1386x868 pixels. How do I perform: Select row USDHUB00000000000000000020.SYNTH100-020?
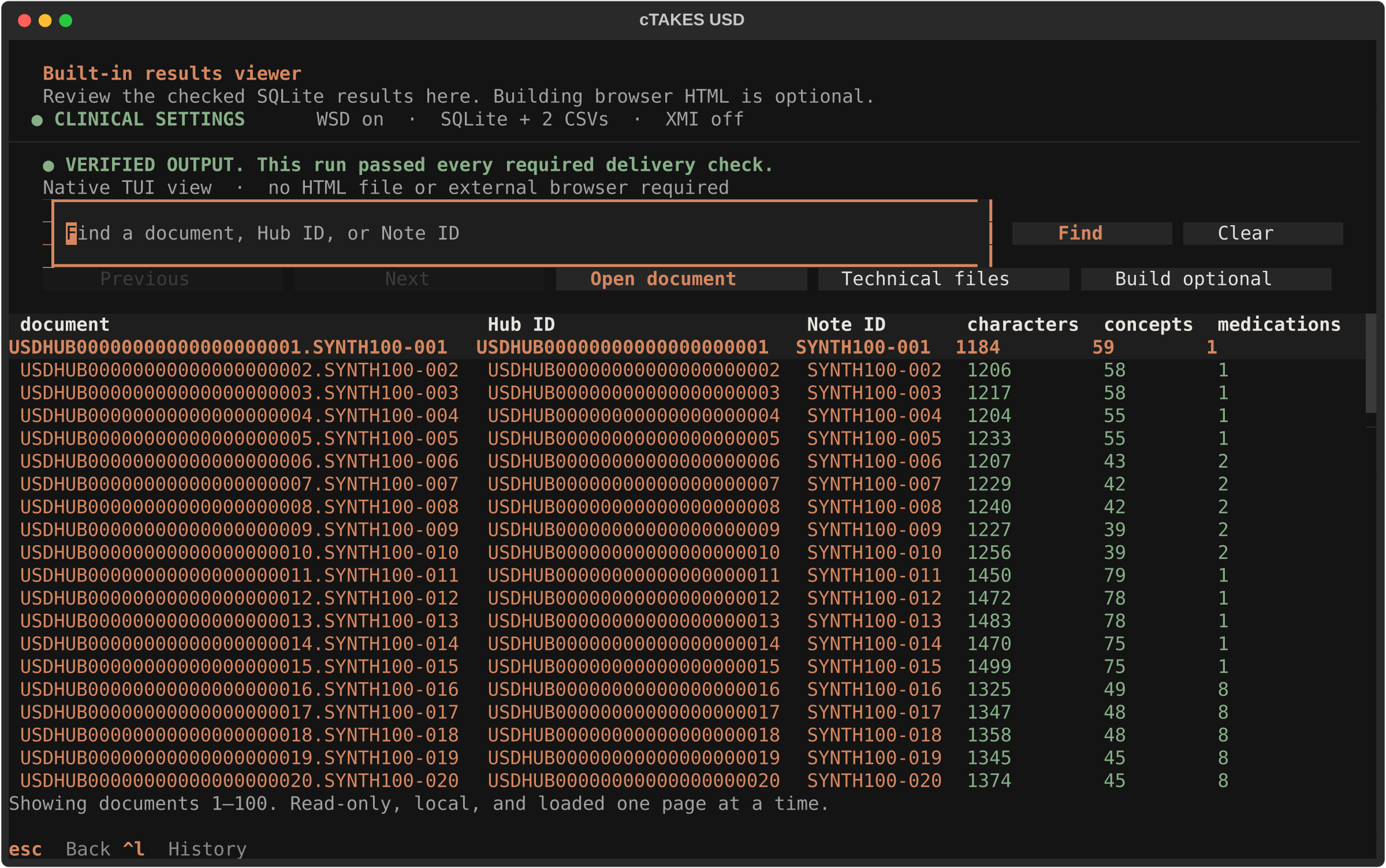click(687, 781)
